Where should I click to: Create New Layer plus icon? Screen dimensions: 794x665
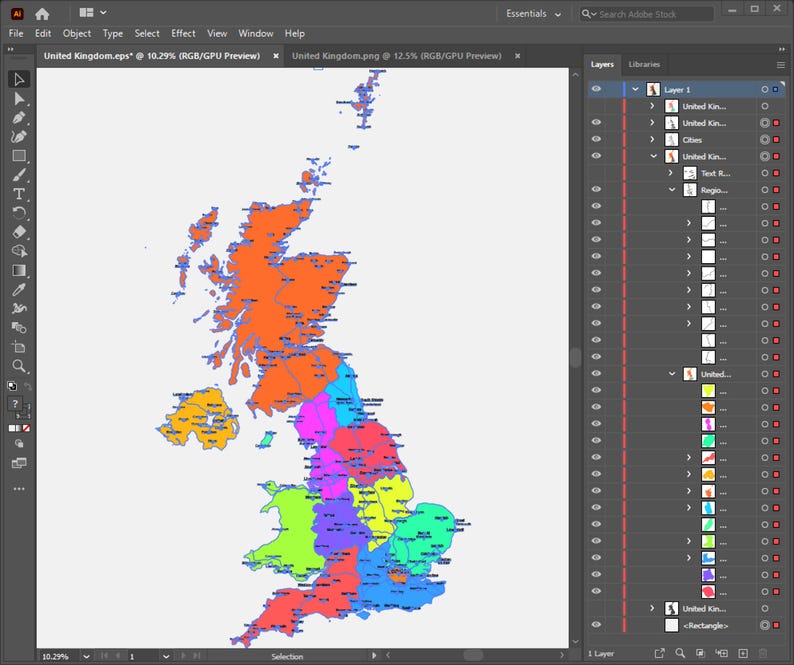(x=743, y=653)
